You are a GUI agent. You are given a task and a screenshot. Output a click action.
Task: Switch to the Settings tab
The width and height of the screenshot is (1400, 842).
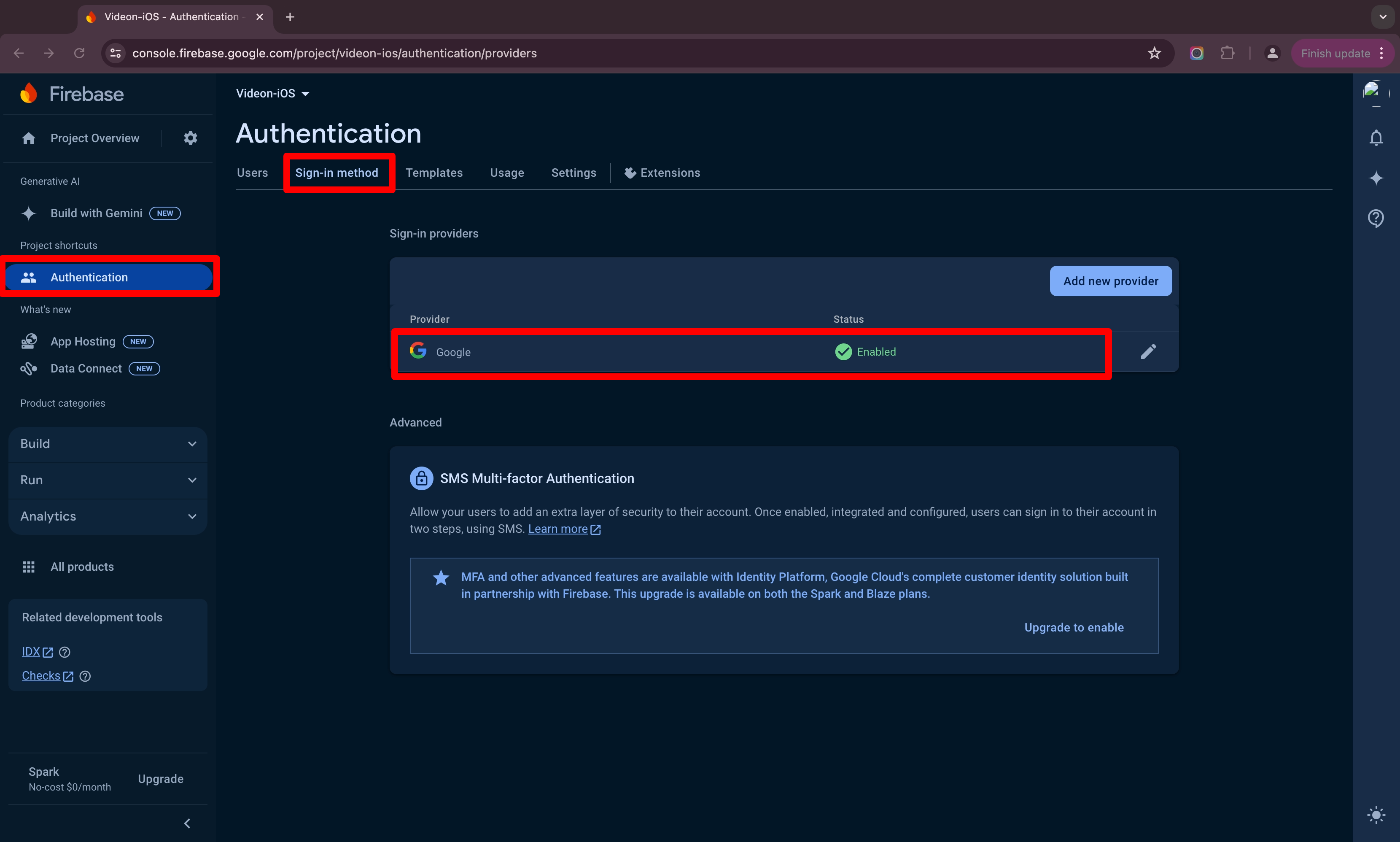573,173
